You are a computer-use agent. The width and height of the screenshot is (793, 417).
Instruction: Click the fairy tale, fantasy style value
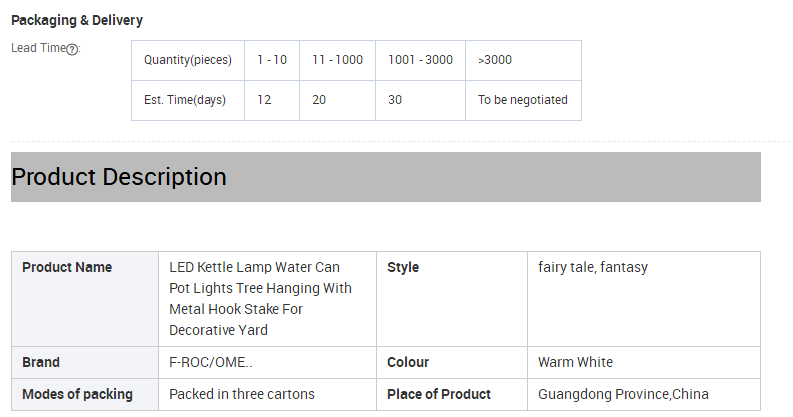pyautogui.click(x=593, y=267)
